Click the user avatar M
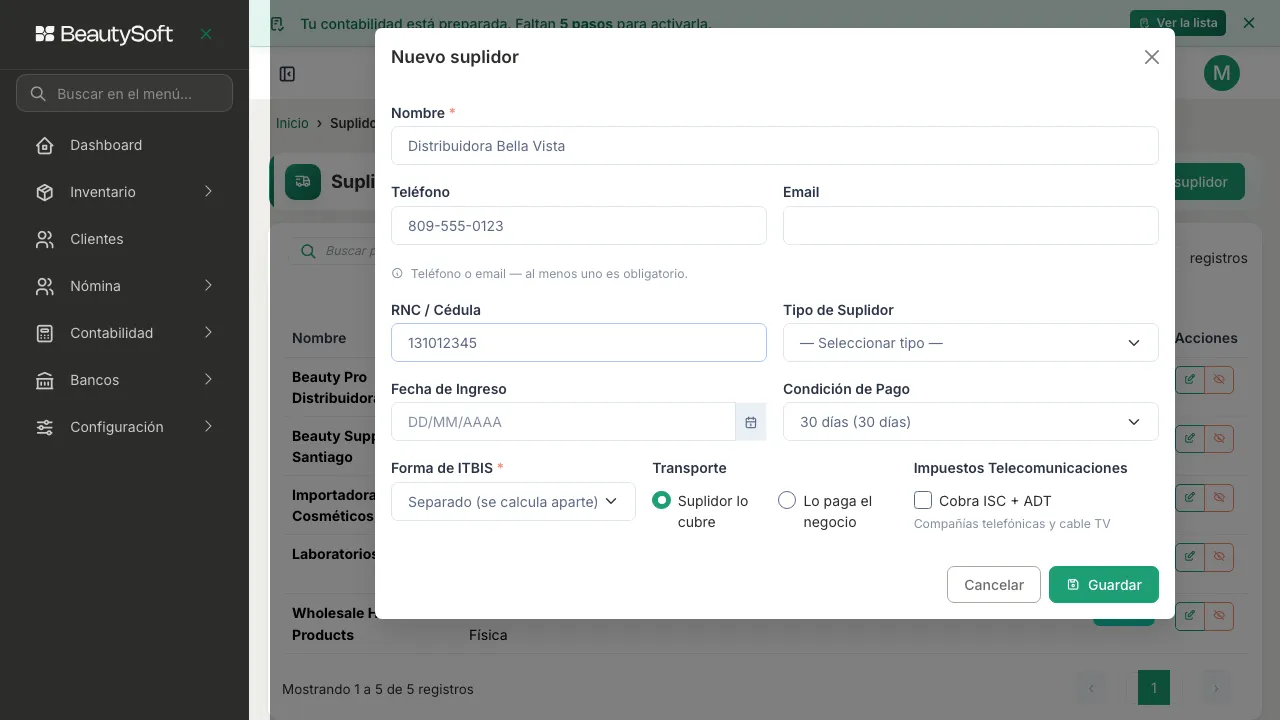The width and height of the screenshot is (1280, 720). pyautogui.click(x=1222, y=73)
